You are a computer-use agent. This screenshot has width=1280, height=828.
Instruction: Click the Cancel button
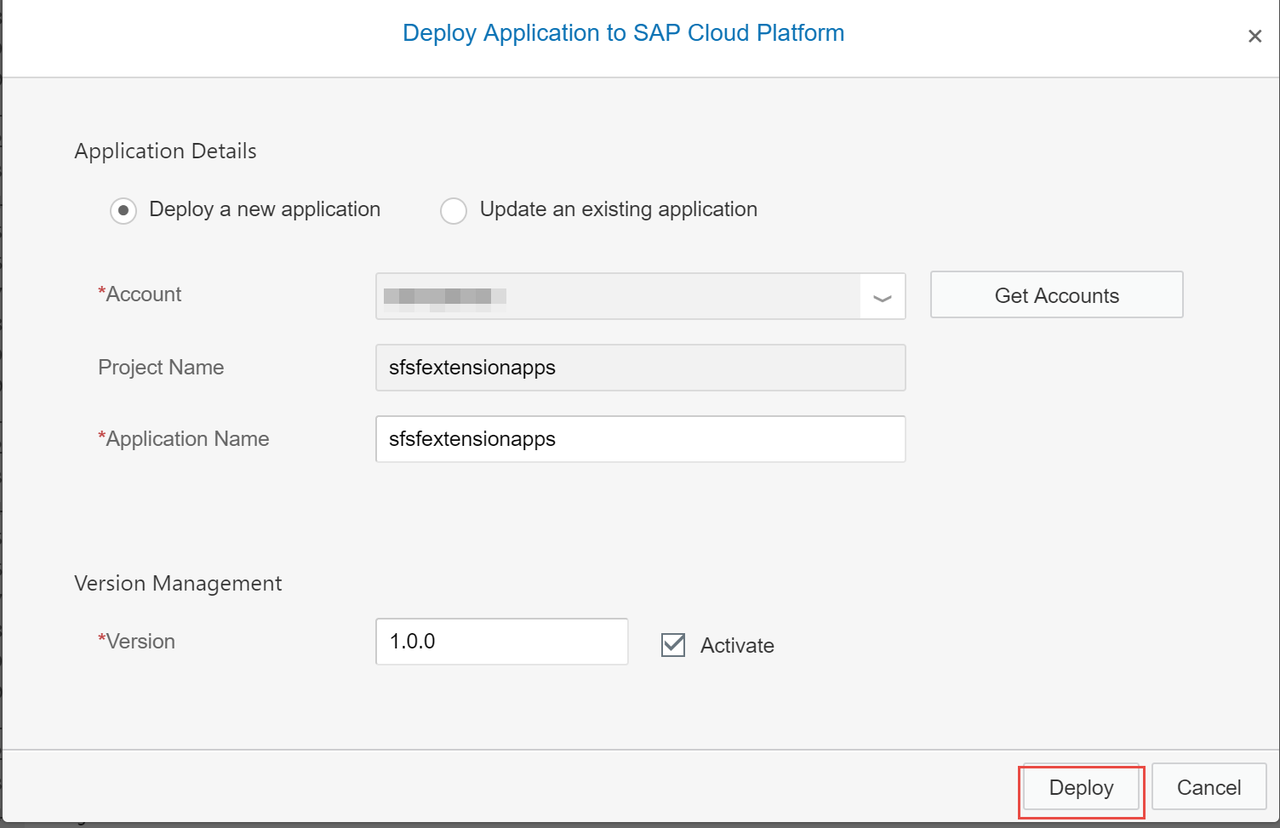coord(1209,787)
